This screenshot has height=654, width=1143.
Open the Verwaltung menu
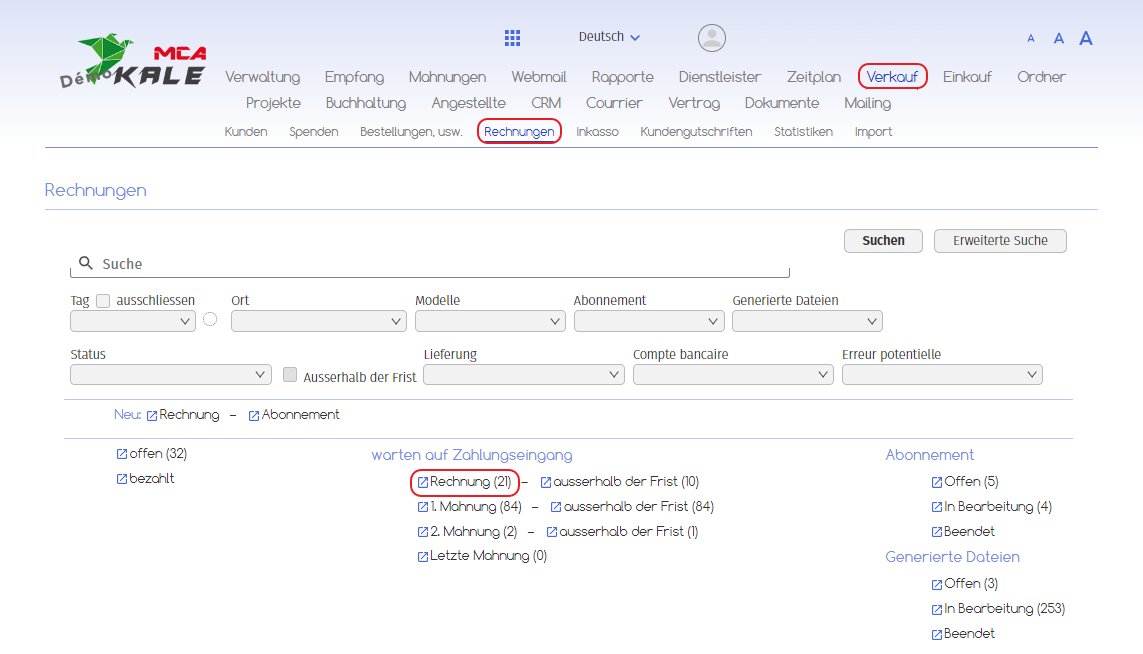(x=262, y=77)
